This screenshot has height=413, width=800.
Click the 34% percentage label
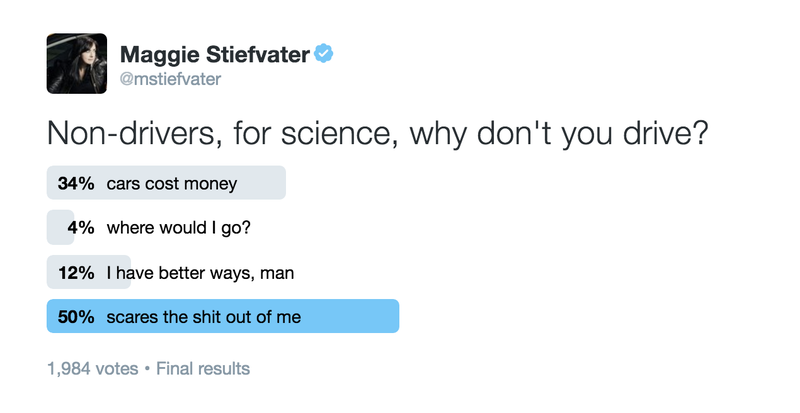coord(76,184)
